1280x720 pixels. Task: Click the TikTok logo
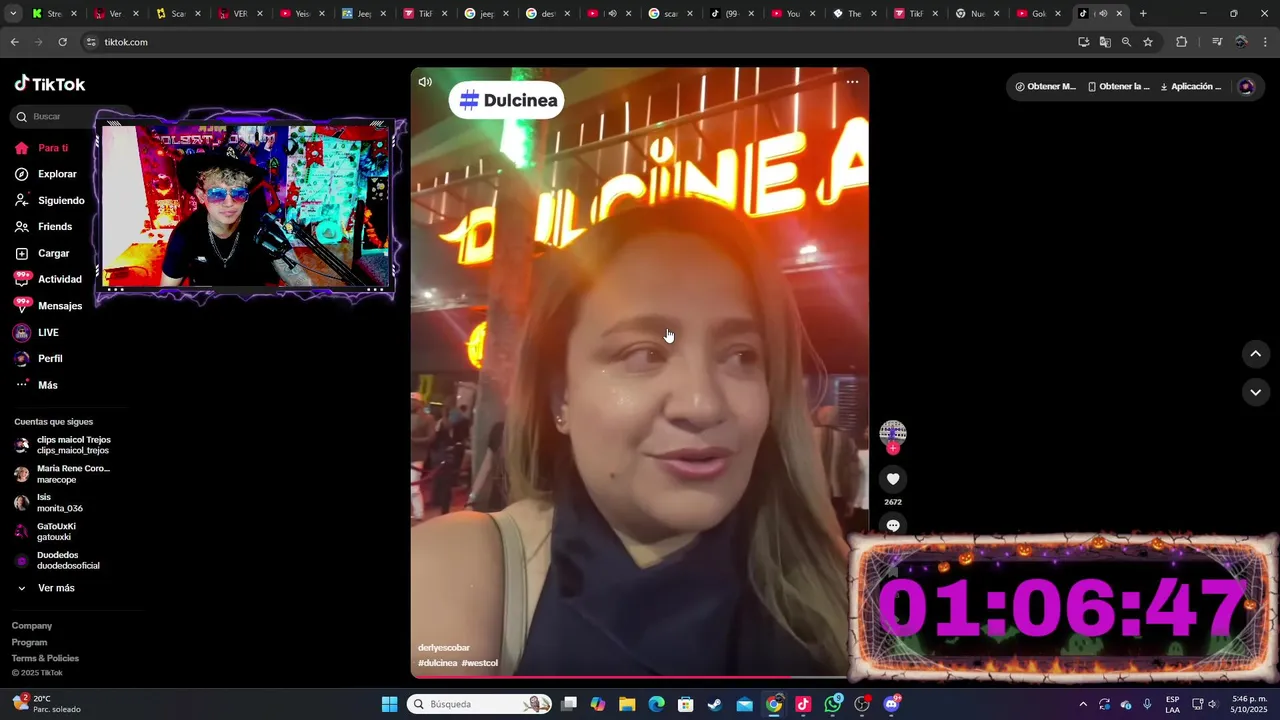coord(50,84)
